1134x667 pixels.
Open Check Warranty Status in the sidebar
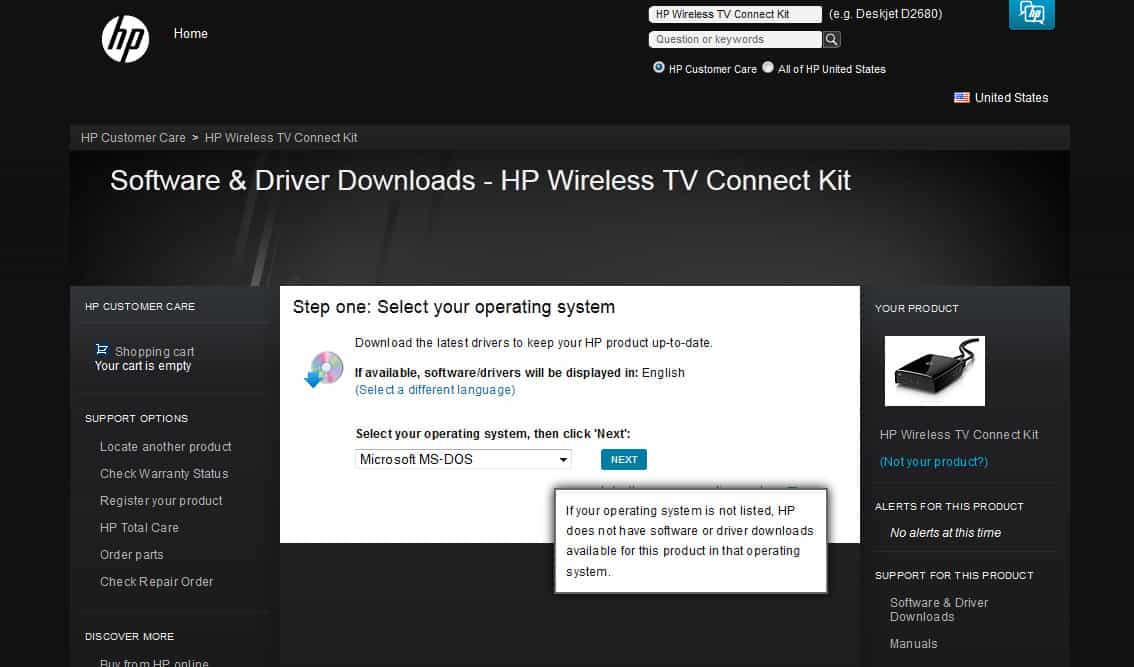[x=164, y=474]
